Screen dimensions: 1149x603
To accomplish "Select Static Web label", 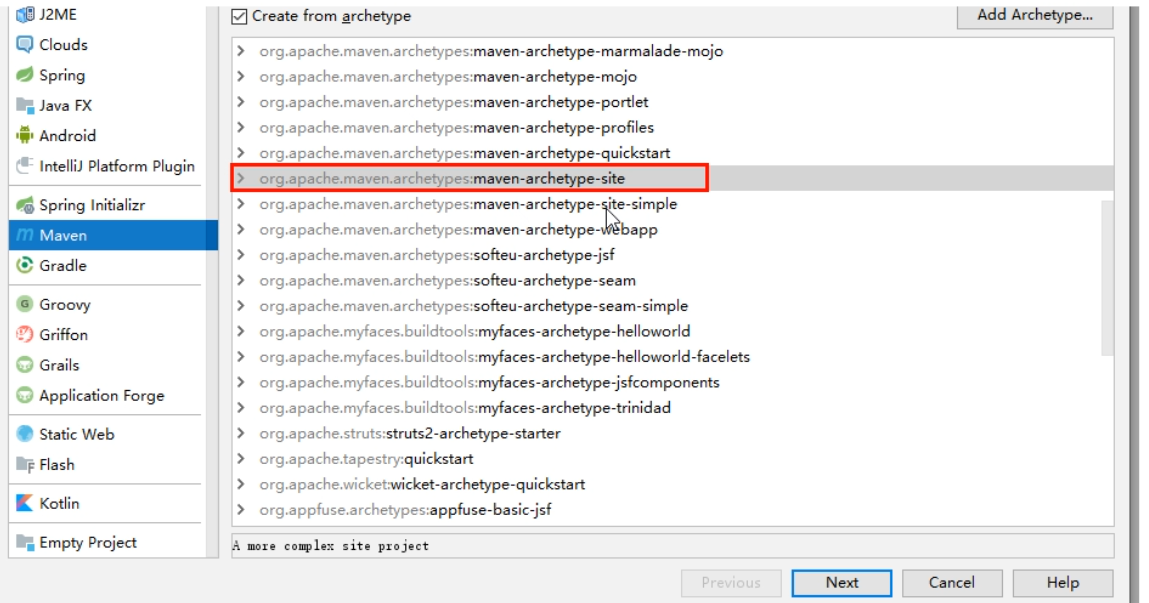I will click(77, 434).
